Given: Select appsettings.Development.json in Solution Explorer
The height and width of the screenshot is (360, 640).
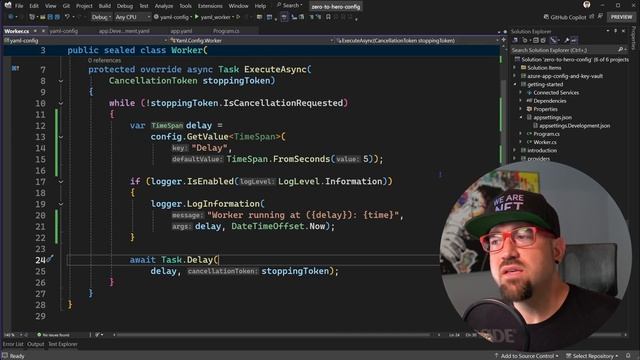Looking at the screenshot, I should [x=575, y=126].
